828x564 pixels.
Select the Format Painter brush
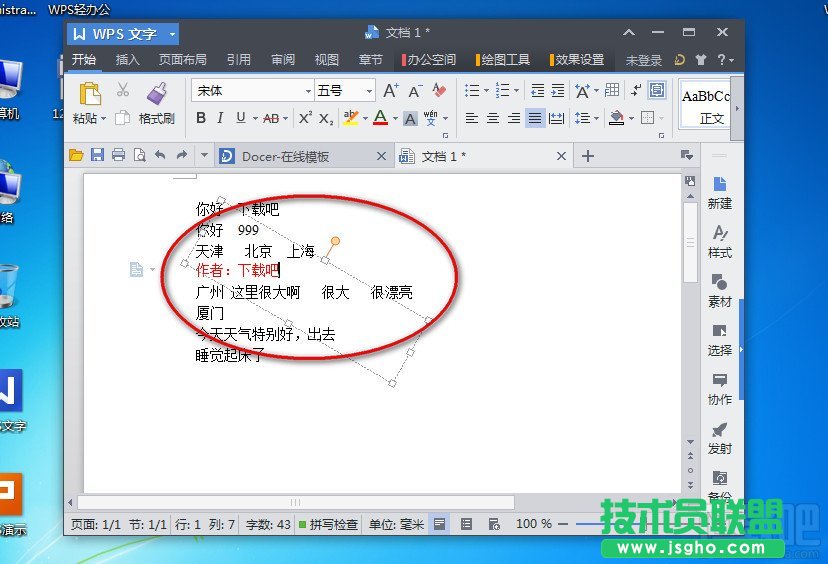tap(157, 93)
